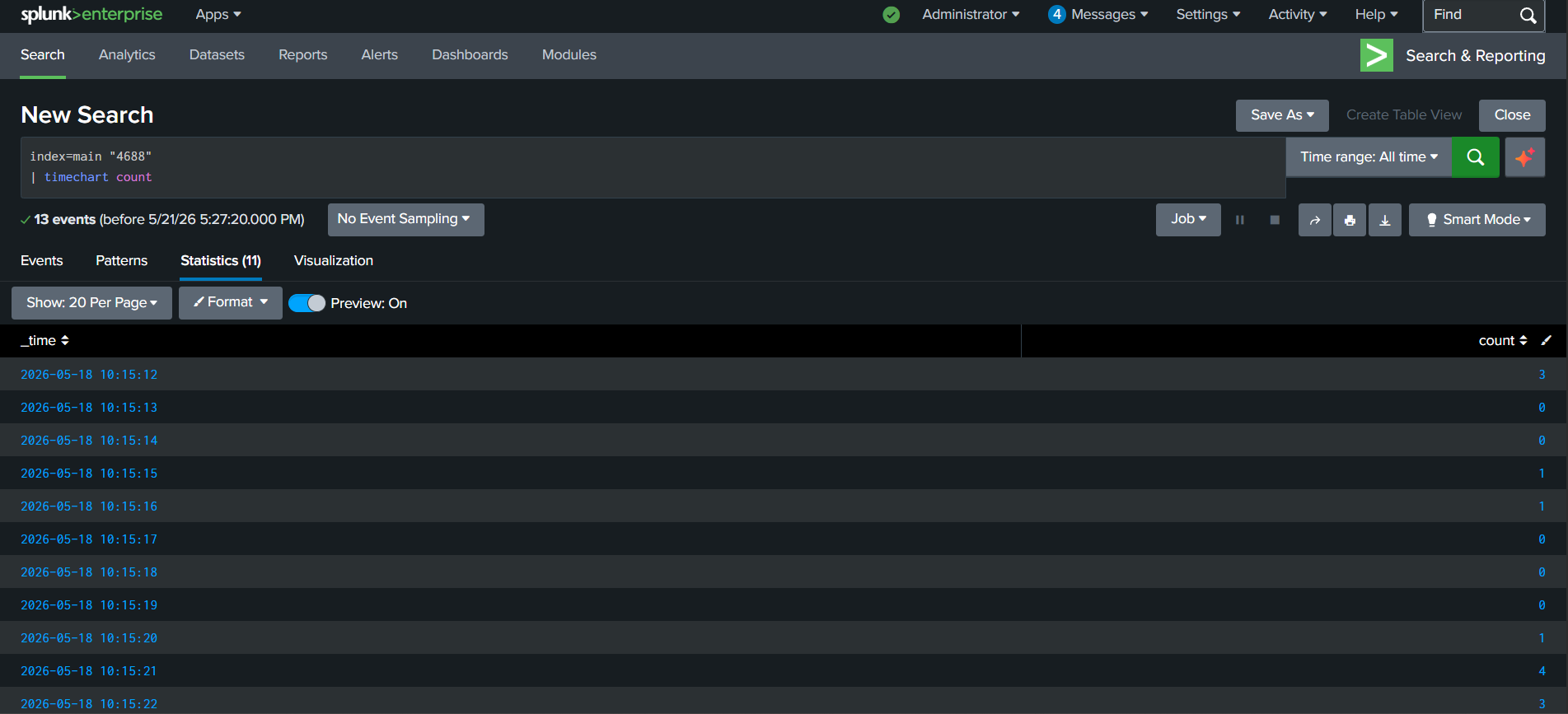Viewport: 1568px width, 714px height.
Task: Open the Dashboards nav tab
Action: [x=470, y=55]
